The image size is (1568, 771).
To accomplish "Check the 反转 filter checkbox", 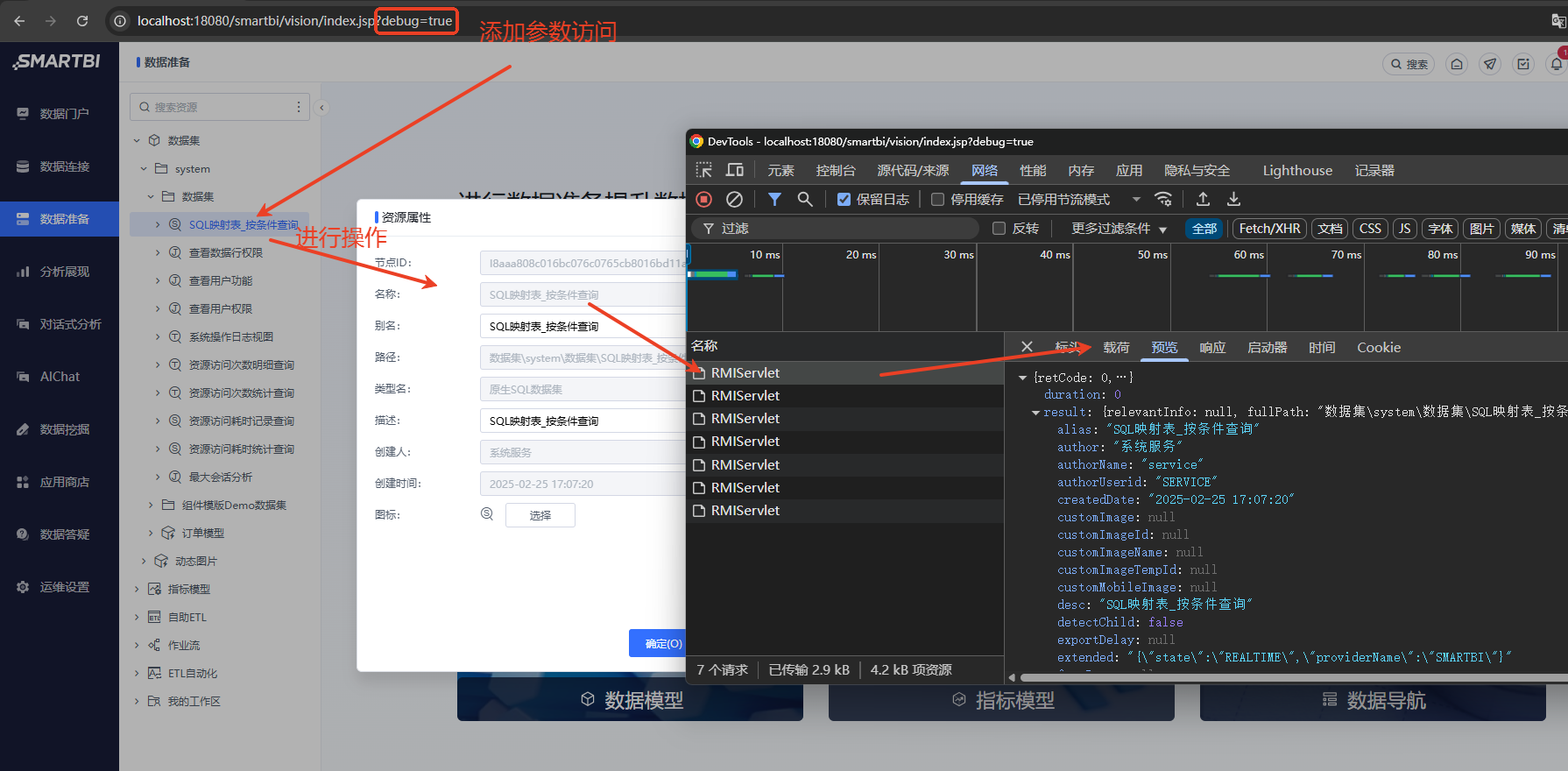I will point(999,229).
